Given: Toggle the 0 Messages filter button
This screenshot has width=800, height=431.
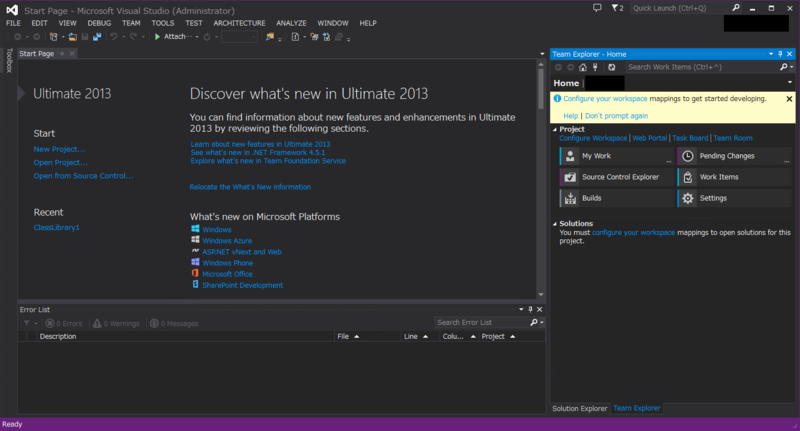Looking at the screenshot, I should (x=174, y=323).
